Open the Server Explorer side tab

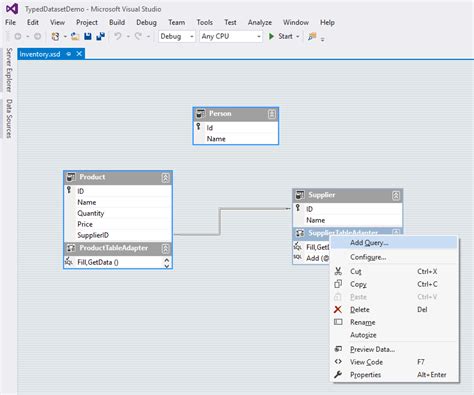pyautogui.click(x=9, y=70)
